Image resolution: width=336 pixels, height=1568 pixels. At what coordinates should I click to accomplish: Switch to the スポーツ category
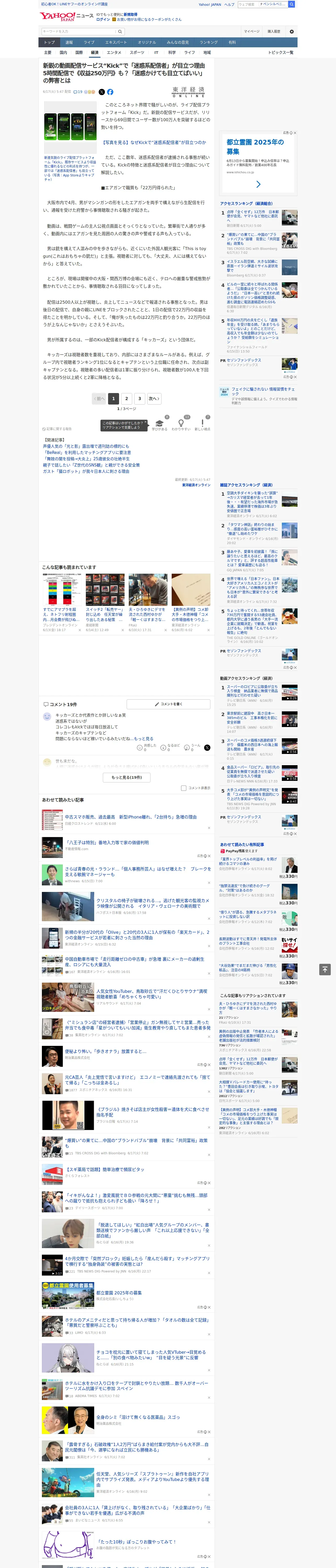coord(137,52)
